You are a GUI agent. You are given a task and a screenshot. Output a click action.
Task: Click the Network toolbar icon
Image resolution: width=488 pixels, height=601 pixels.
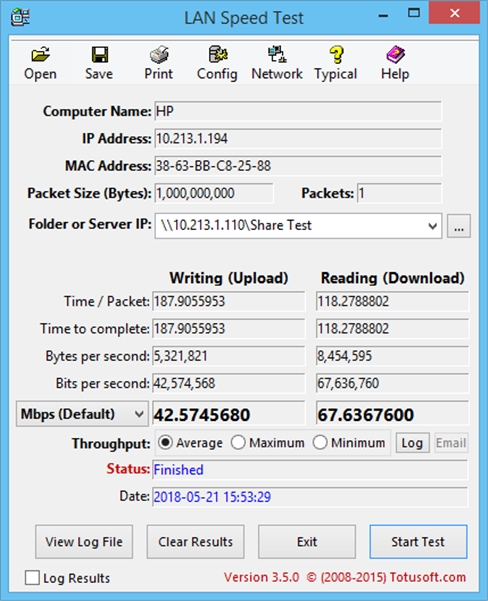pos(277,54)
